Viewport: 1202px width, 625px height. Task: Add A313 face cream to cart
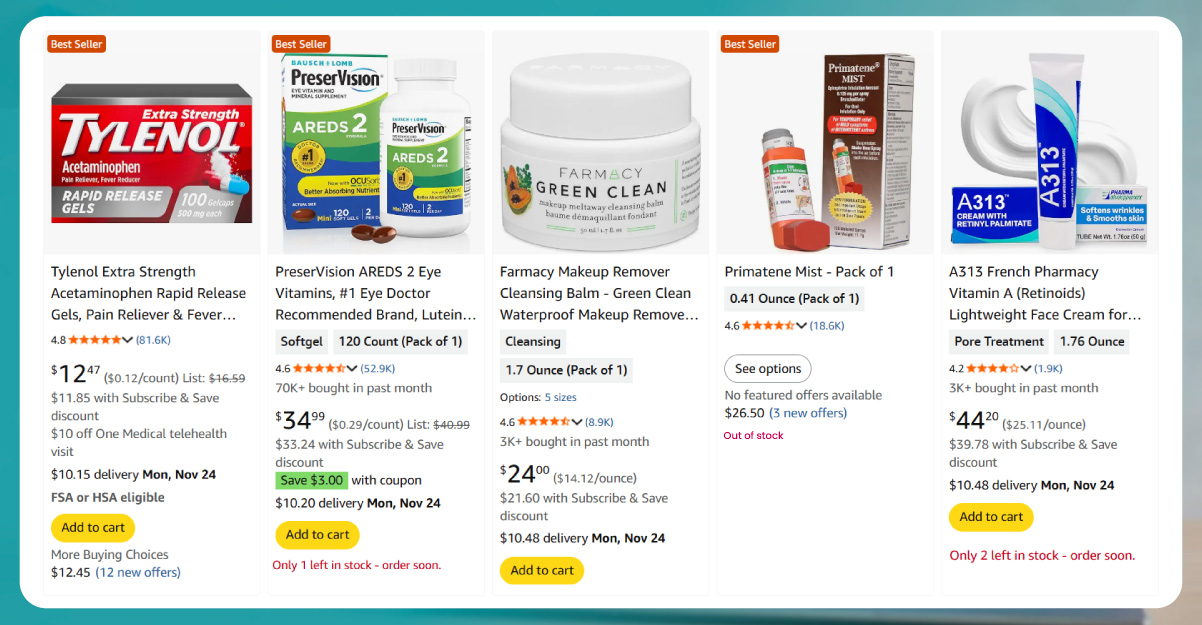[991, 517]
